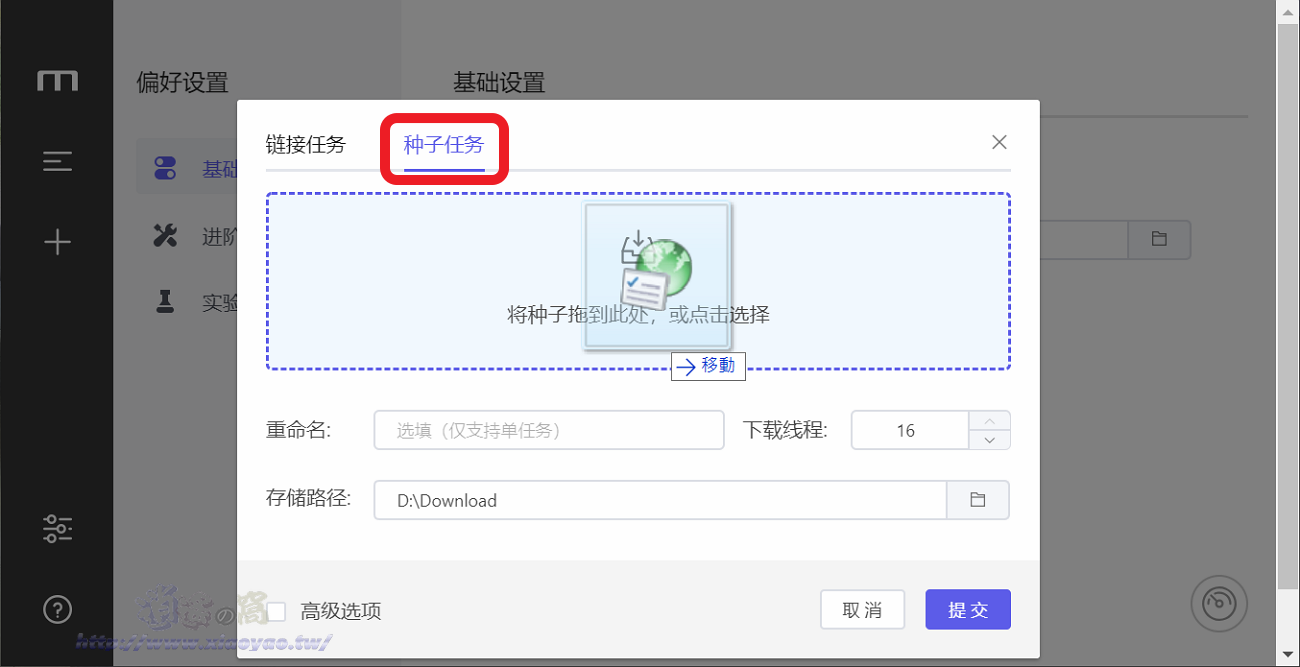Click the 提交 submit button
Viewport: 1300px width, 667px height.
[967, 609]
